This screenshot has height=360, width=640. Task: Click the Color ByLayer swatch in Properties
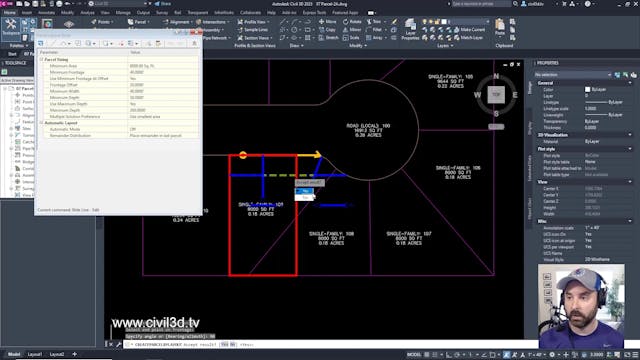pyautogui.click(x=587, y=89)
